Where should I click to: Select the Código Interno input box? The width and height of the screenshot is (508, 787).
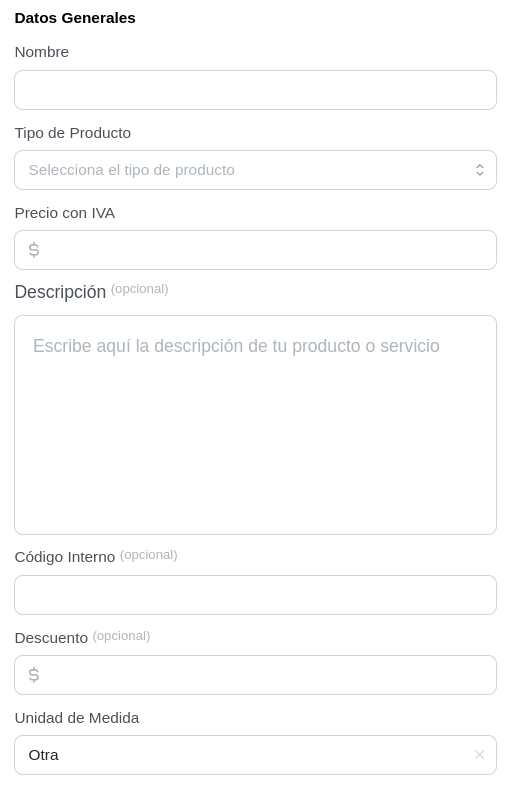(x=256, y=595)
